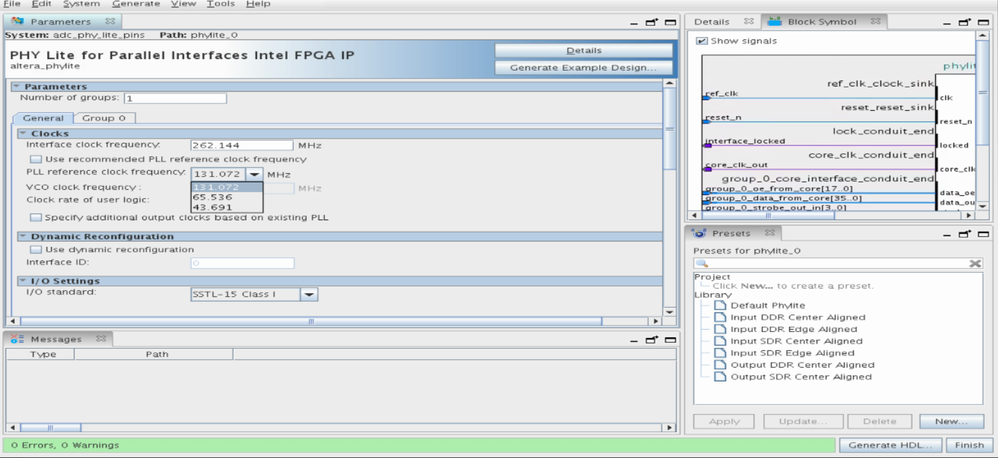
Task: Collapse the Parameters section
Action: (x=18, y=87)
